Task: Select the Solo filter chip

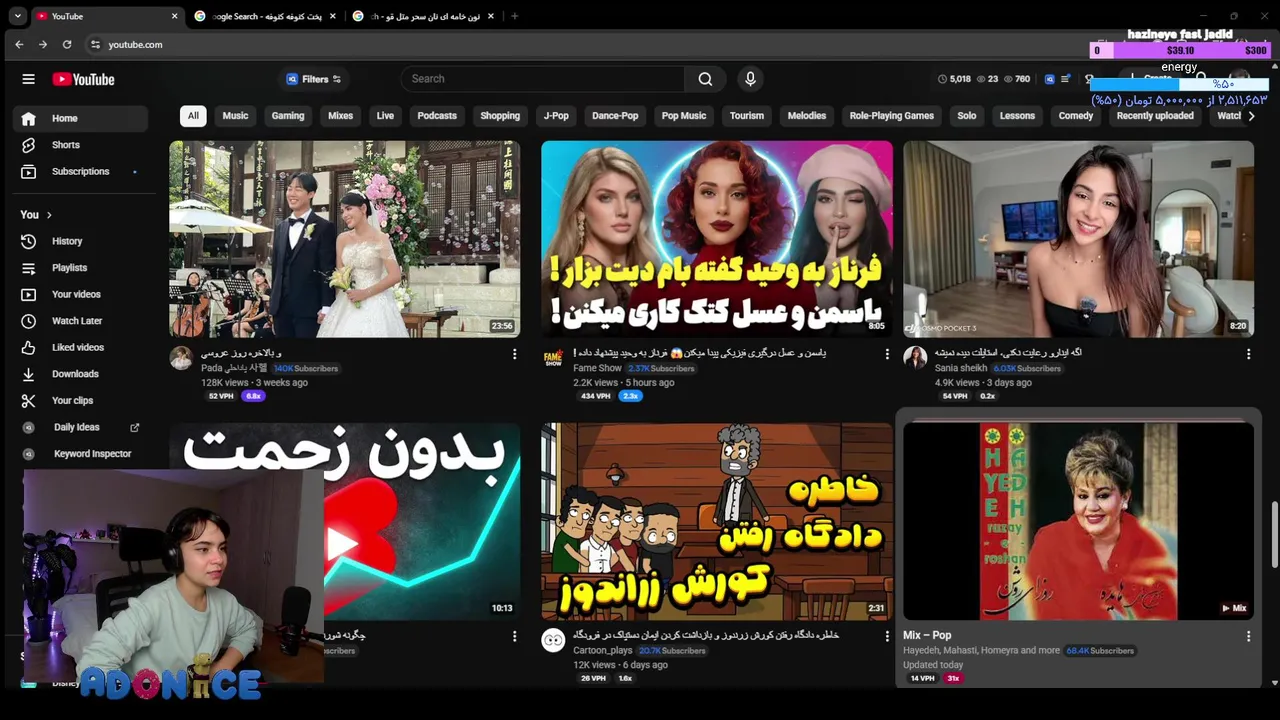Action: (x=967, y=116)
